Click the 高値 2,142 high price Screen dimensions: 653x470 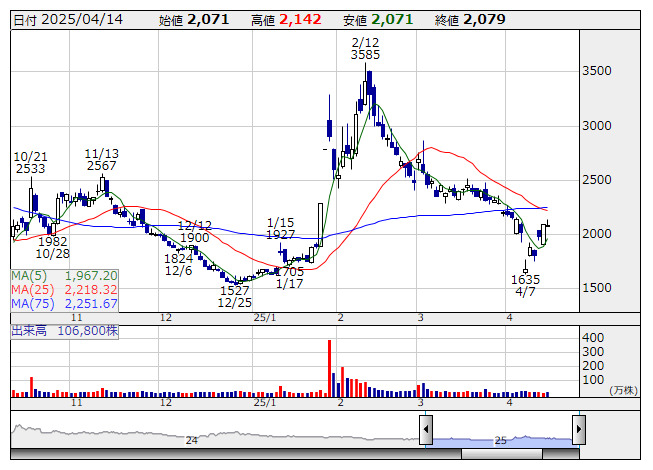tap(286, 19)
